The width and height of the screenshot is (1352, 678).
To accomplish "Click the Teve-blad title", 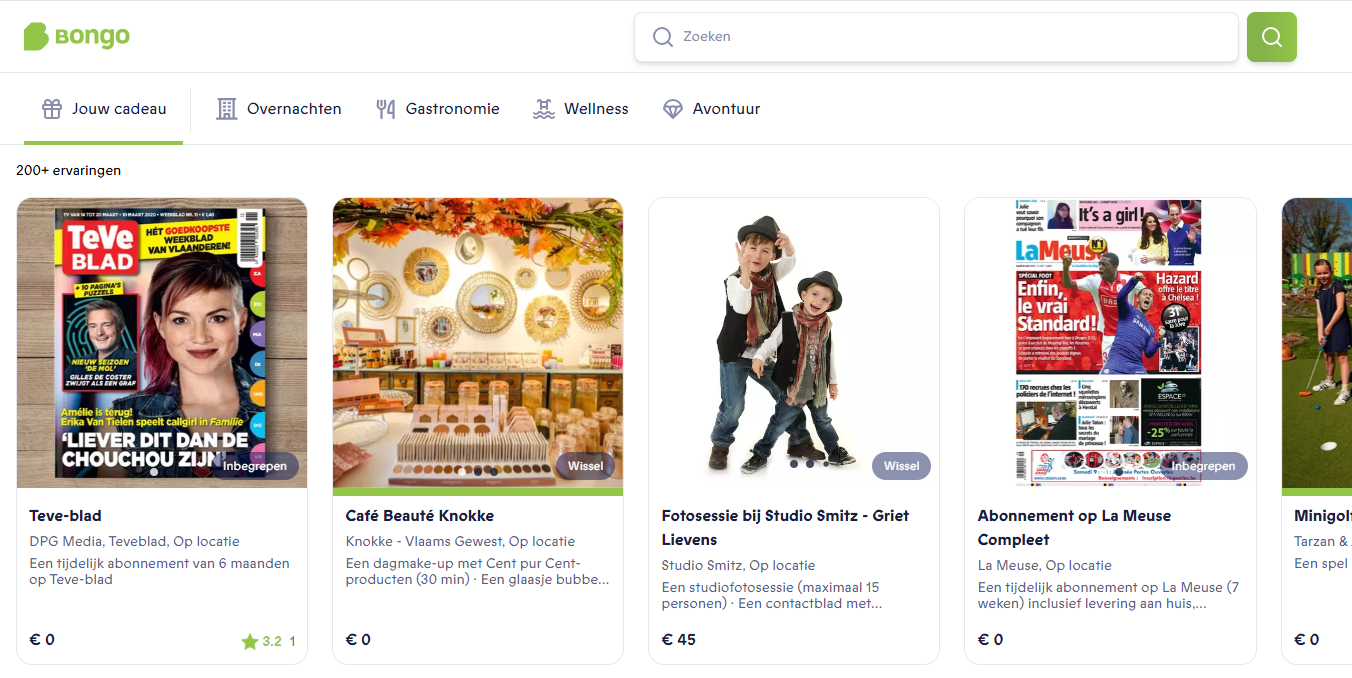I will tap(66, 516).
